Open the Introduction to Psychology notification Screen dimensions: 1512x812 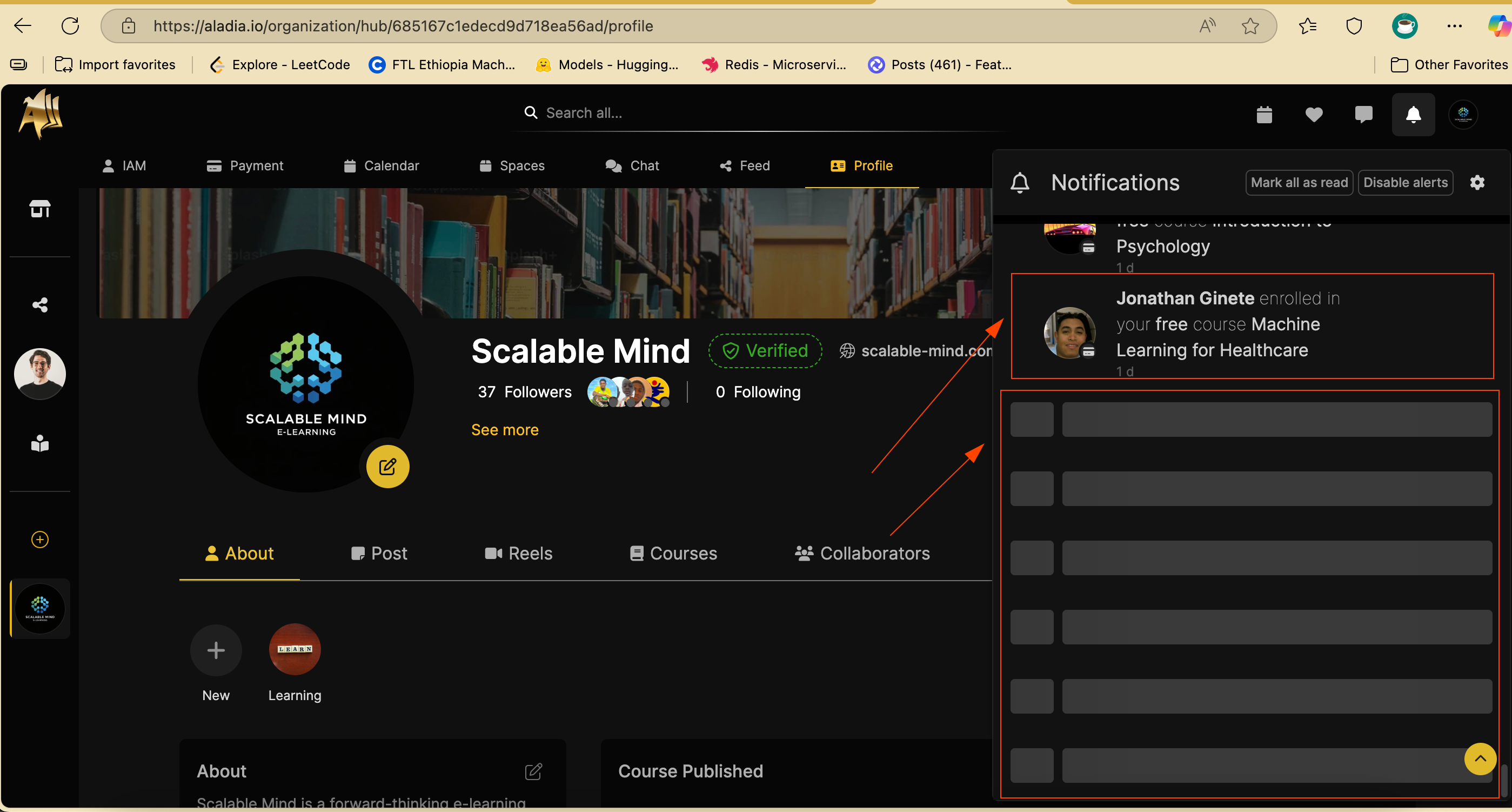[1252, 247]
